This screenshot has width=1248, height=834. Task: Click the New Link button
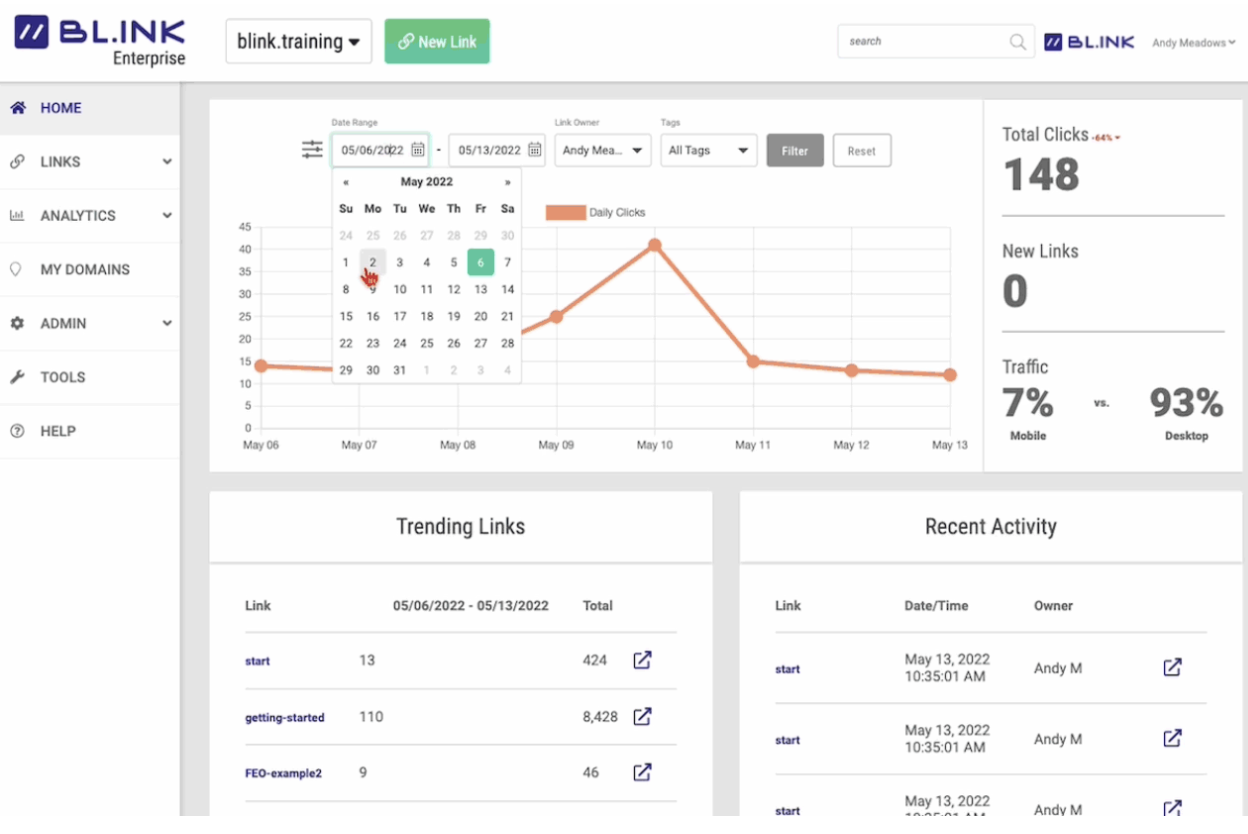437,41
